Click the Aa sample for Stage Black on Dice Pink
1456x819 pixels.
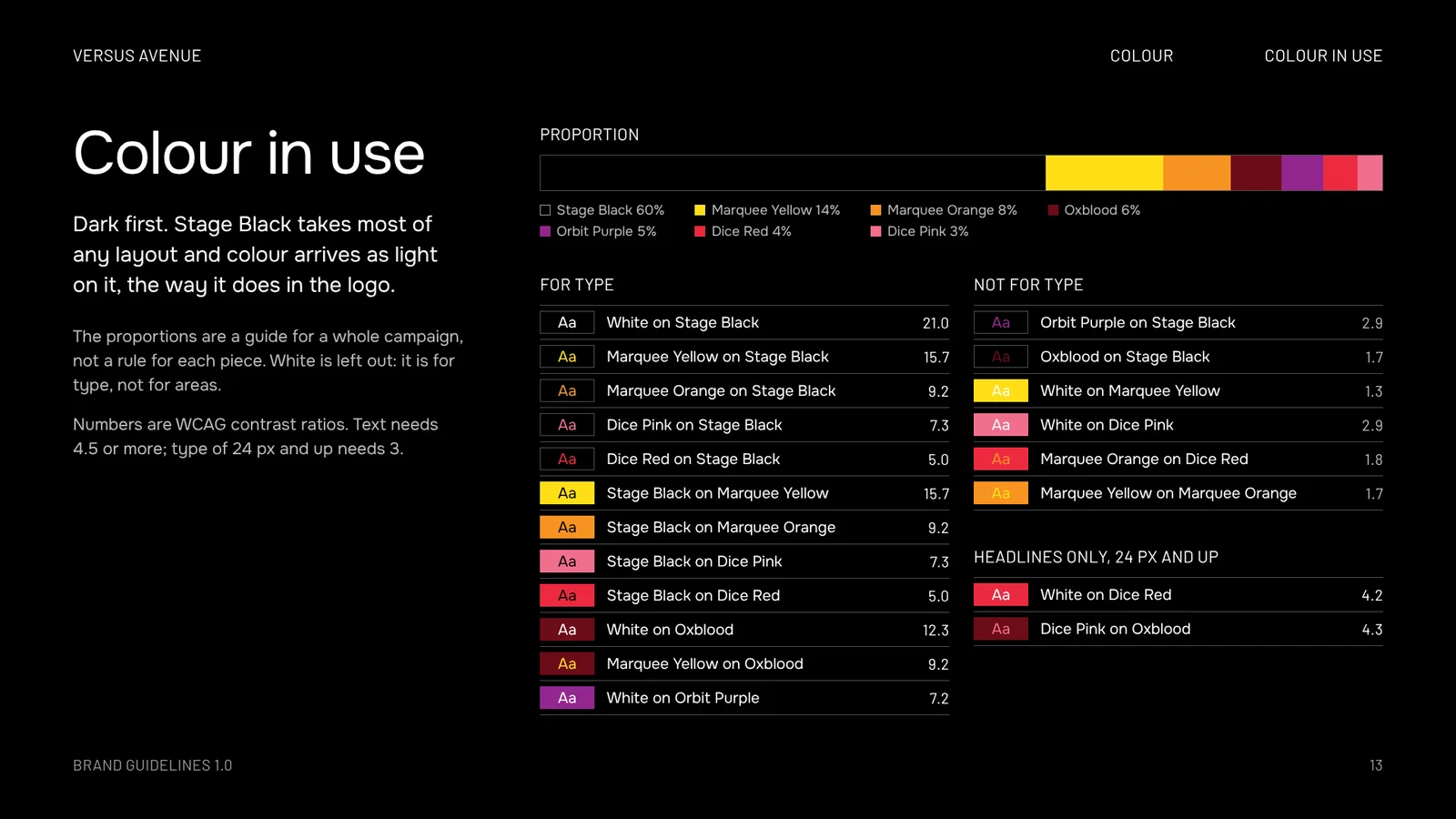coord(567,561)
